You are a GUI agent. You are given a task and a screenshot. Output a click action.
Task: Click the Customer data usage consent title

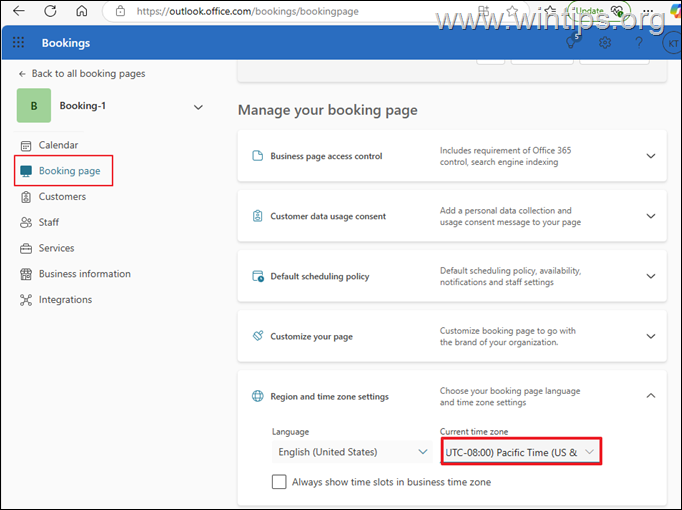click(328, 216)
